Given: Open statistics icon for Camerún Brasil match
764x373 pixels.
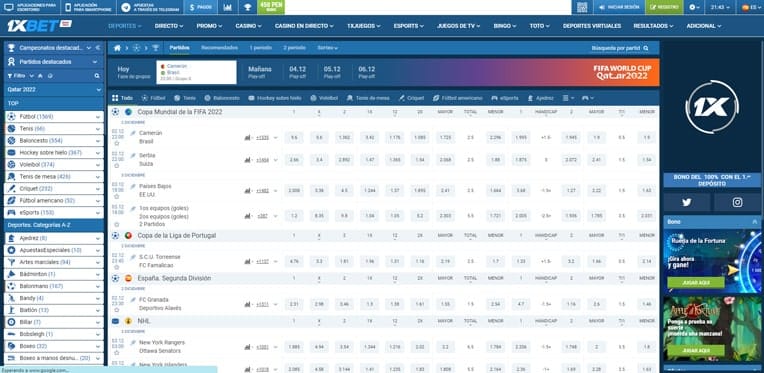Looking at the screenshot, I should click(x=248, y=138).
